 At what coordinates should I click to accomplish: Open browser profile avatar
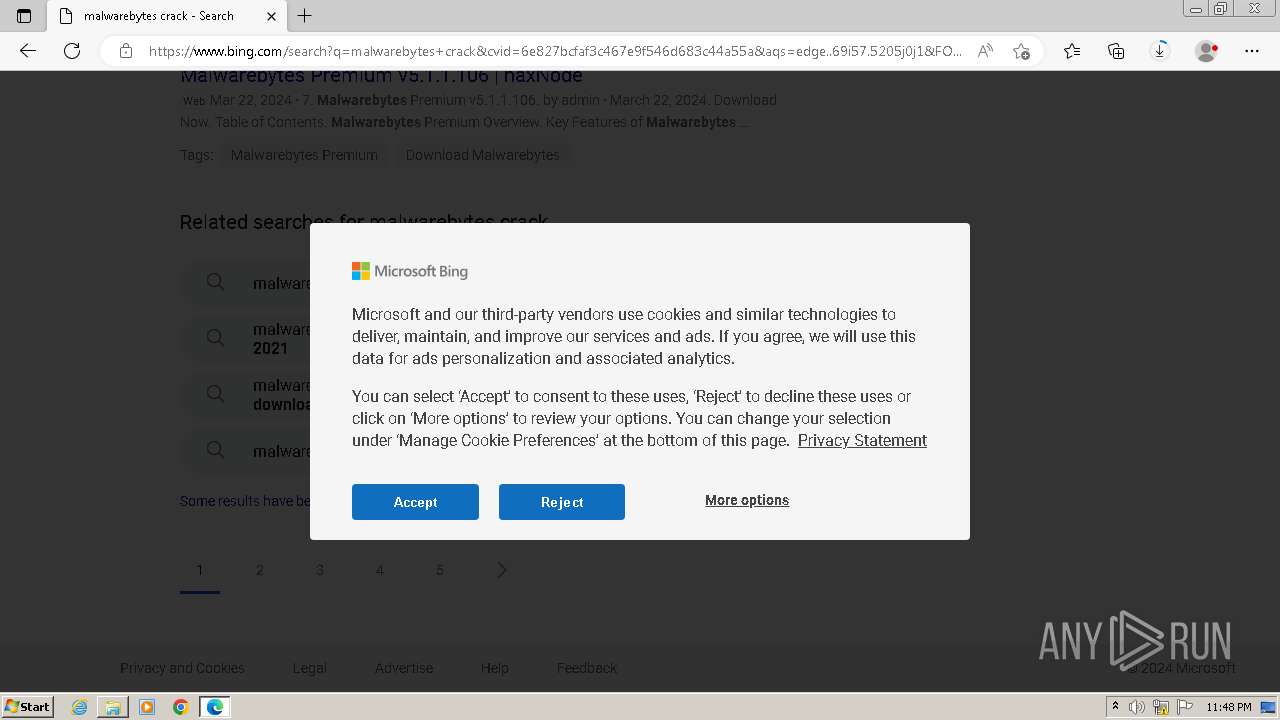coord(1207,51)
